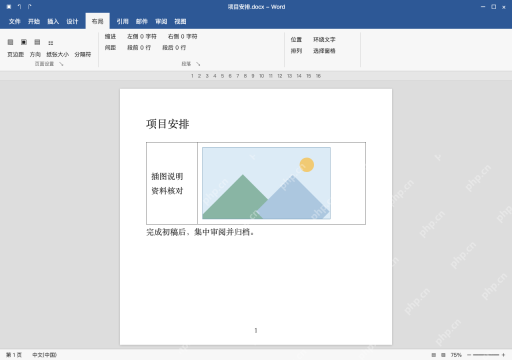Click the 中文(中国) language indicator
512x360 pixels.
[44, 355]
